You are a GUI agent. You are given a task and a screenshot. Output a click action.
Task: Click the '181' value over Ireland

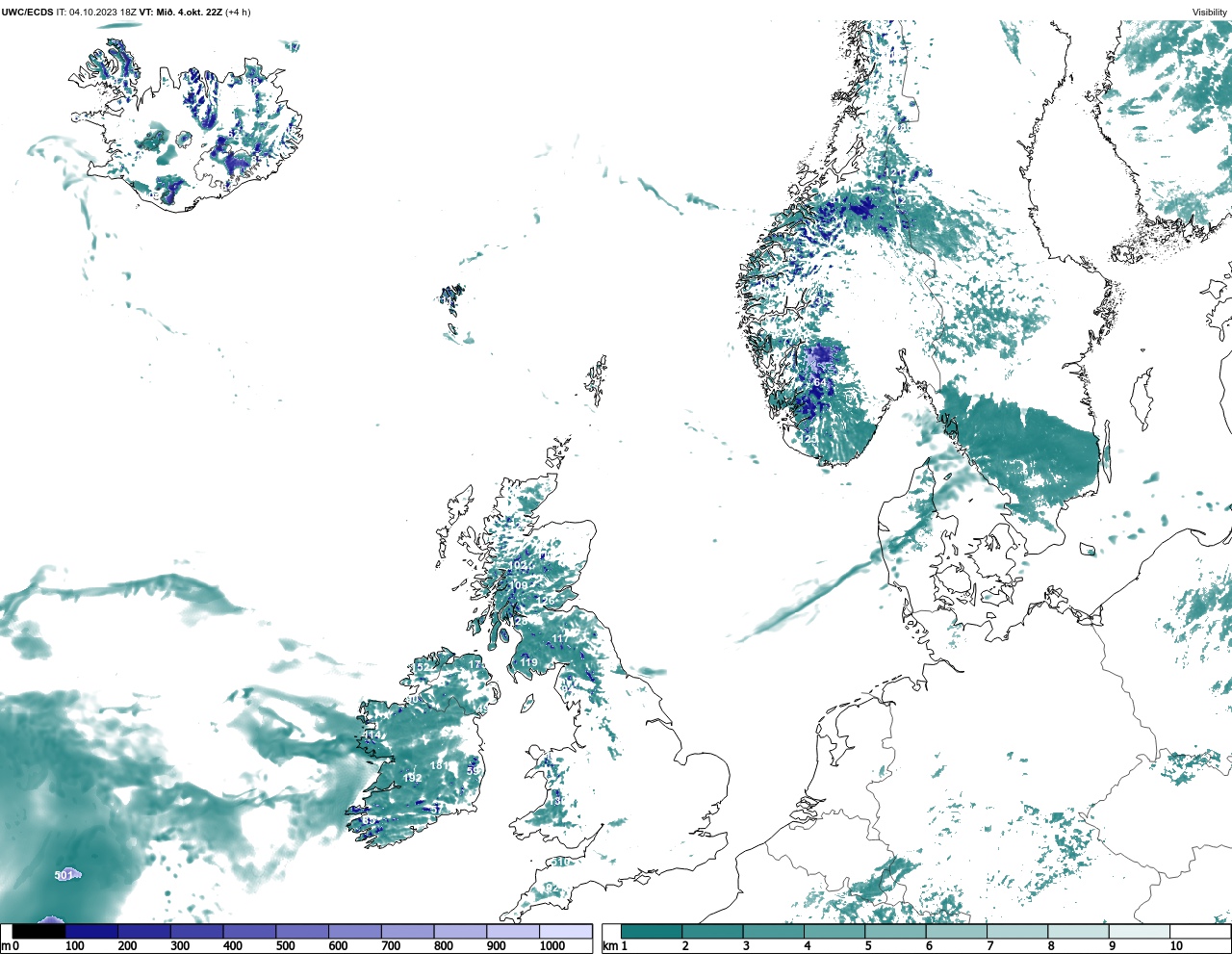pyautogui.click(x=439, y=765)
